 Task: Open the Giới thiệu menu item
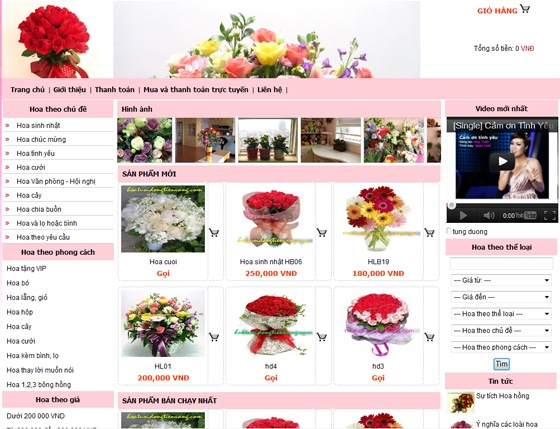[x=70, y=90]
